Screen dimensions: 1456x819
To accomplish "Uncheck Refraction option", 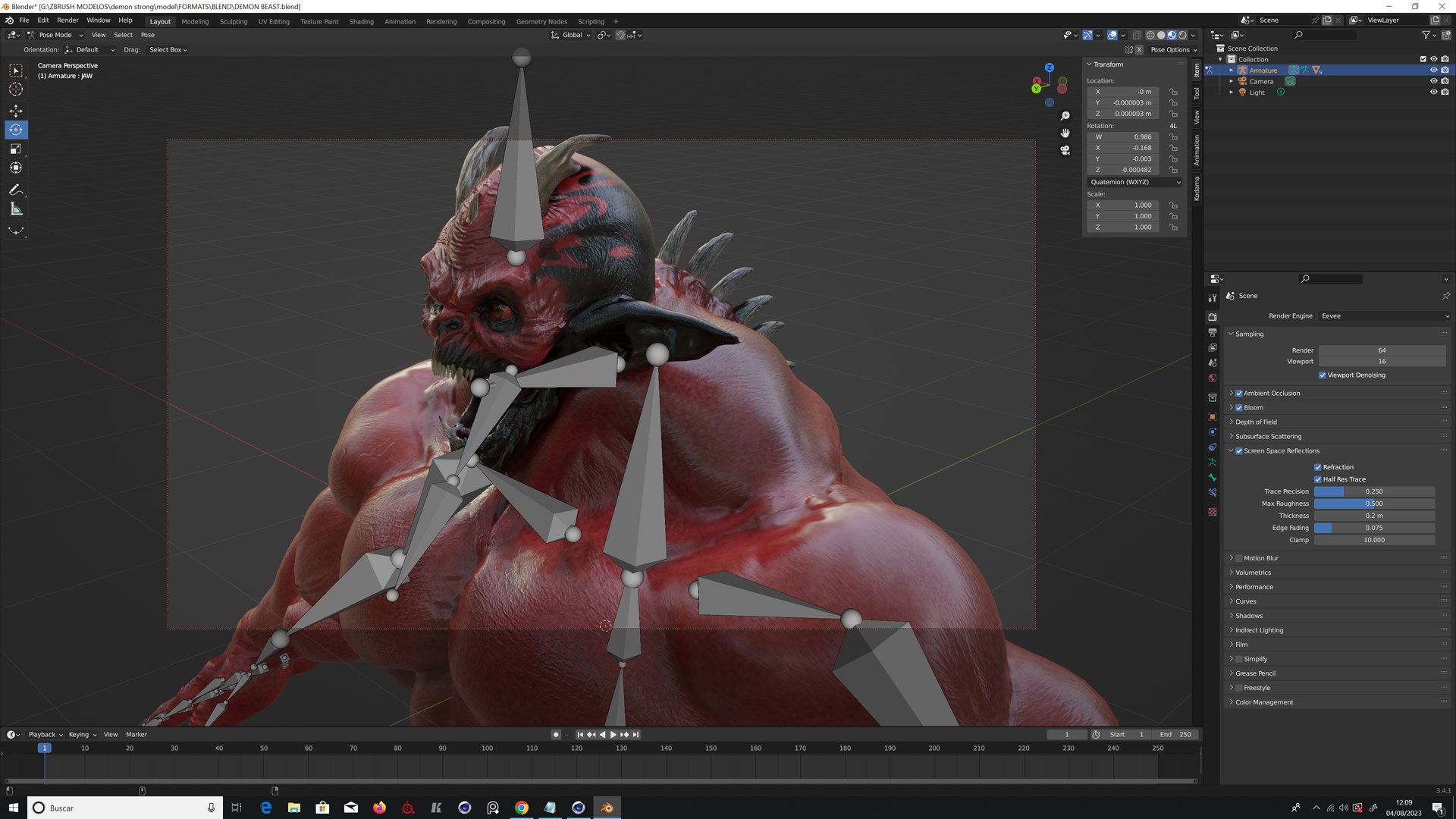I will point(1318,467).
